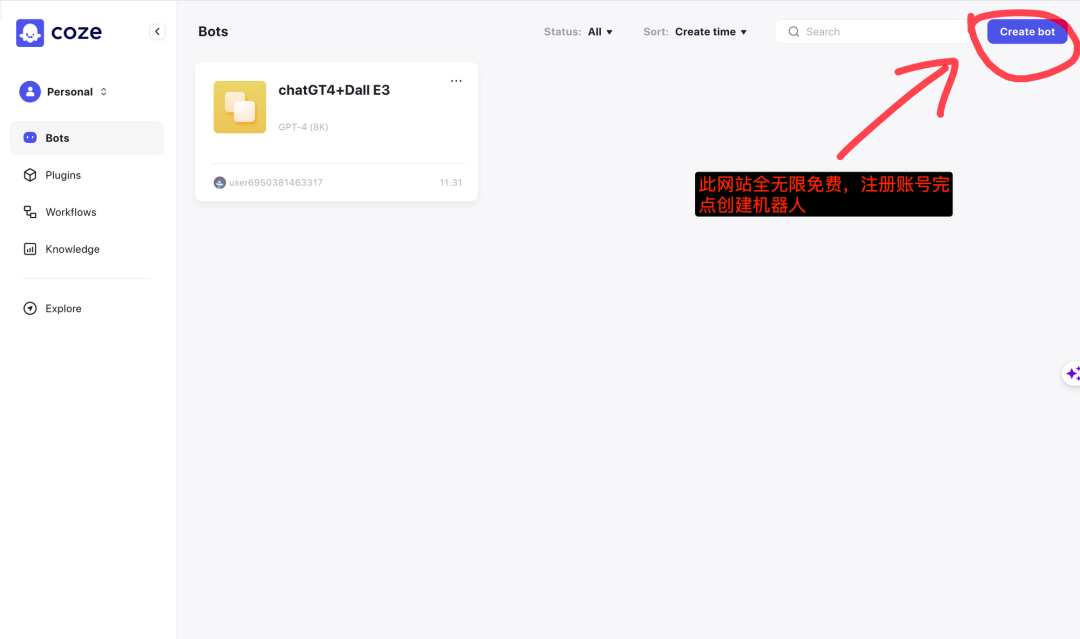Open the sparkle AI assistant floating button

coord(1072,373)
